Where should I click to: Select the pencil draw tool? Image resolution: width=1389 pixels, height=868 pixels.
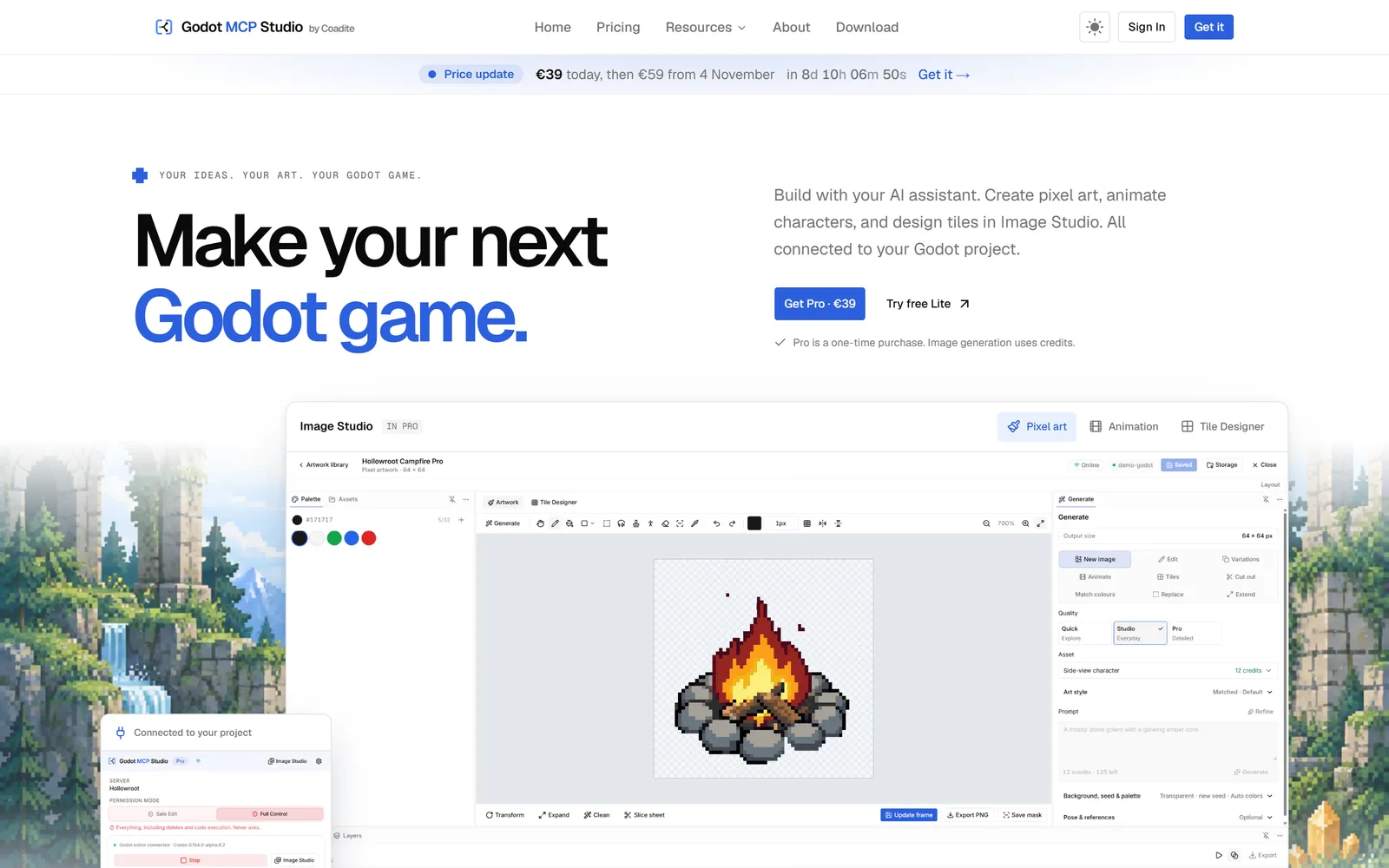click(x=555, y=523)
